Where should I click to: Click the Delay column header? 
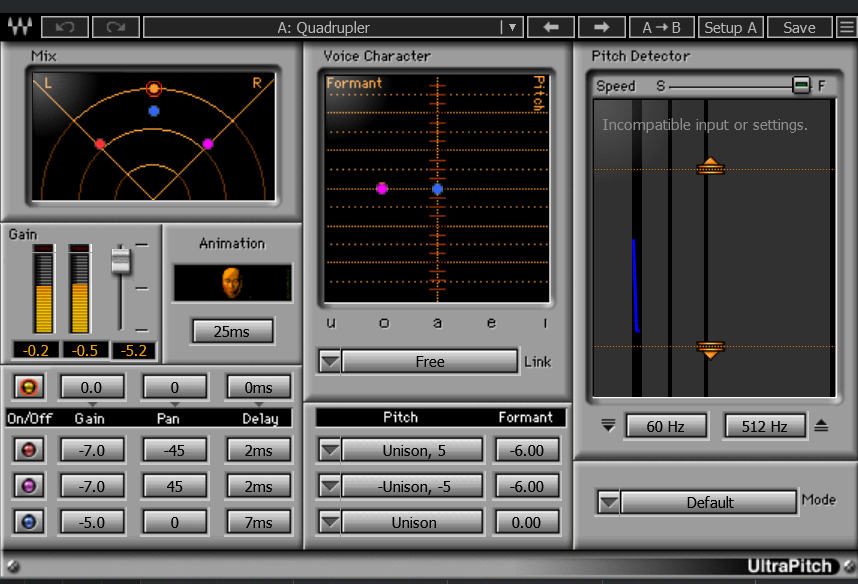pyautogui.click(x=260, y=418)
